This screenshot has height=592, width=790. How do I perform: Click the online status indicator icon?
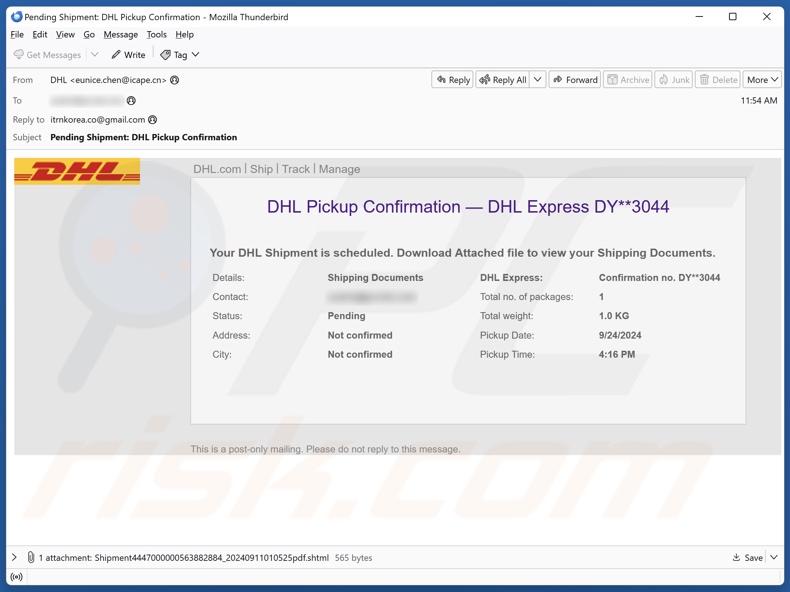pyautogui.click(x=17, y=577)
